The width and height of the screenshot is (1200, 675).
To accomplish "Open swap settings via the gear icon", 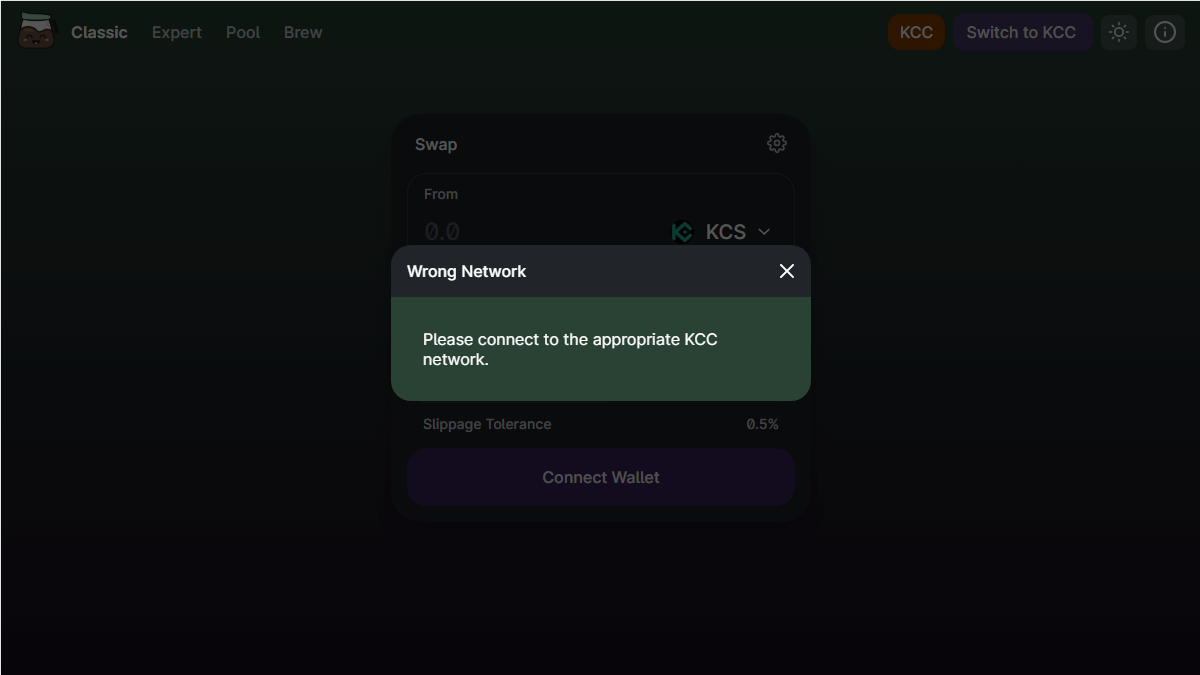I will (x=777, y=143).
